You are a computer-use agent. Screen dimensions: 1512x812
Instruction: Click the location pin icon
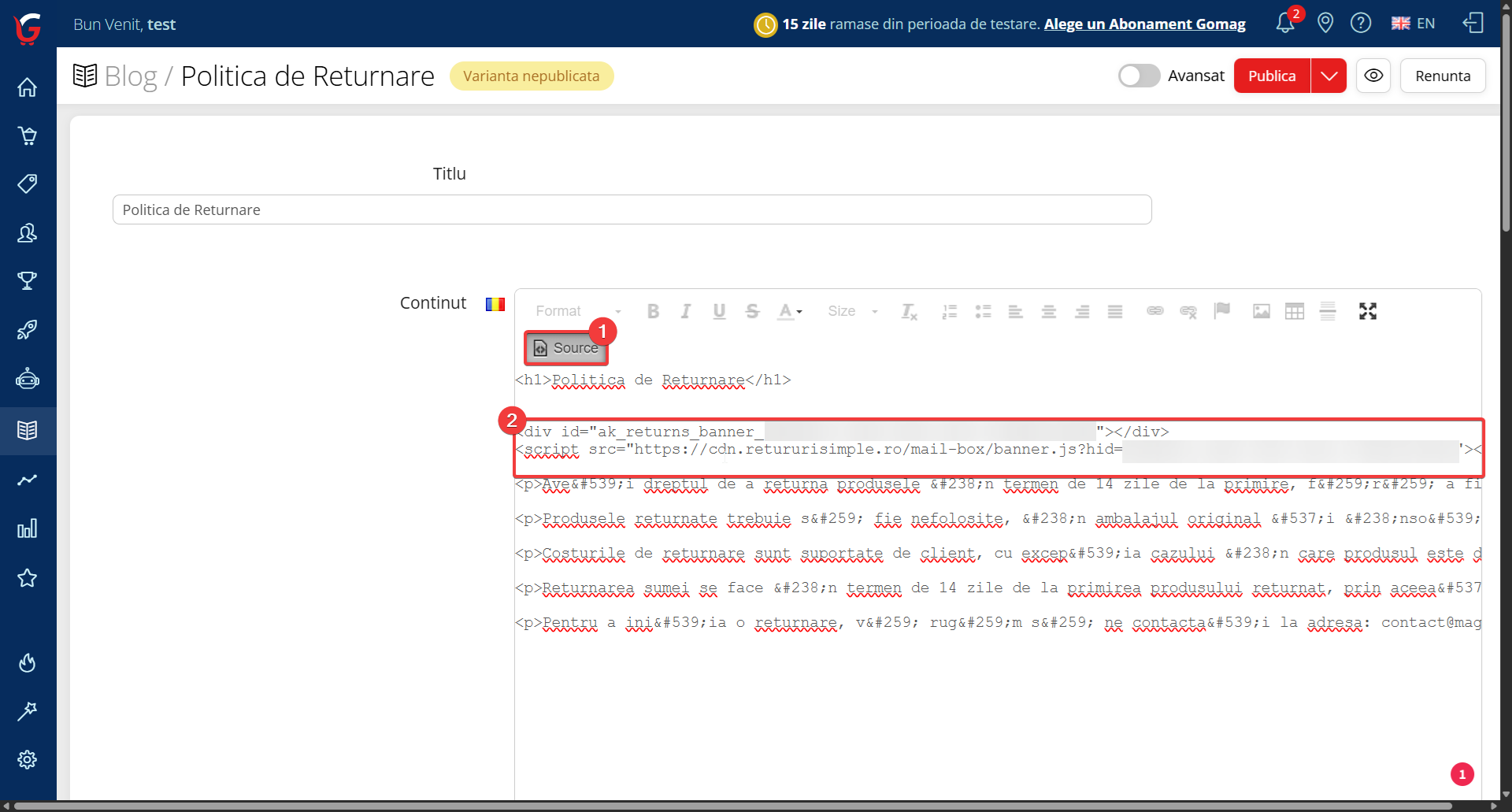[x=1325, y=24]
